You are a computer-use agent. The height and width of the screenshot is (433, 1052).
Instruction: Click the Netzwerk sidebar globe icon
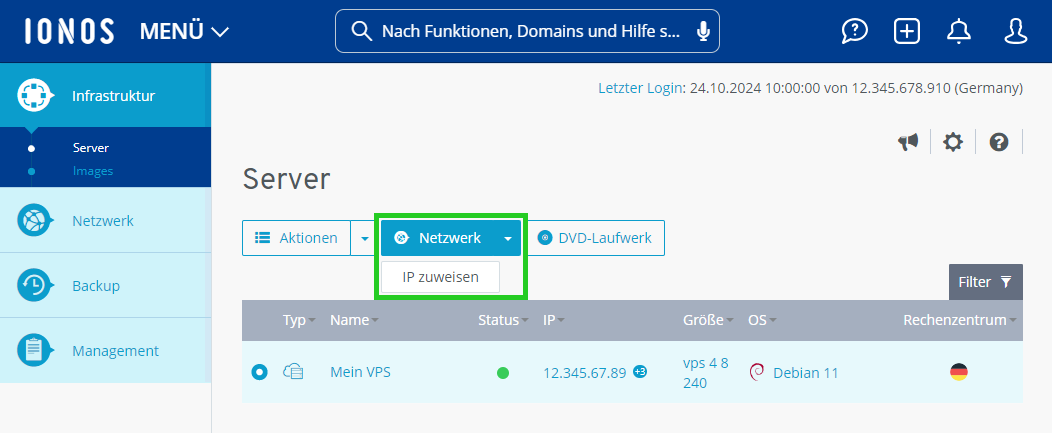pyautogui.click(x=34, y=220)
